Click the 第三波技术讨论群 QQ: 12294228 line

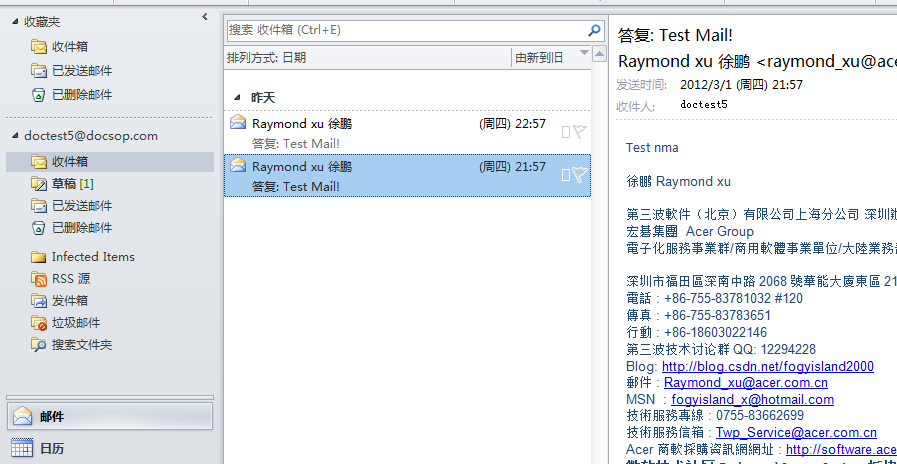[x=721, y=350]
